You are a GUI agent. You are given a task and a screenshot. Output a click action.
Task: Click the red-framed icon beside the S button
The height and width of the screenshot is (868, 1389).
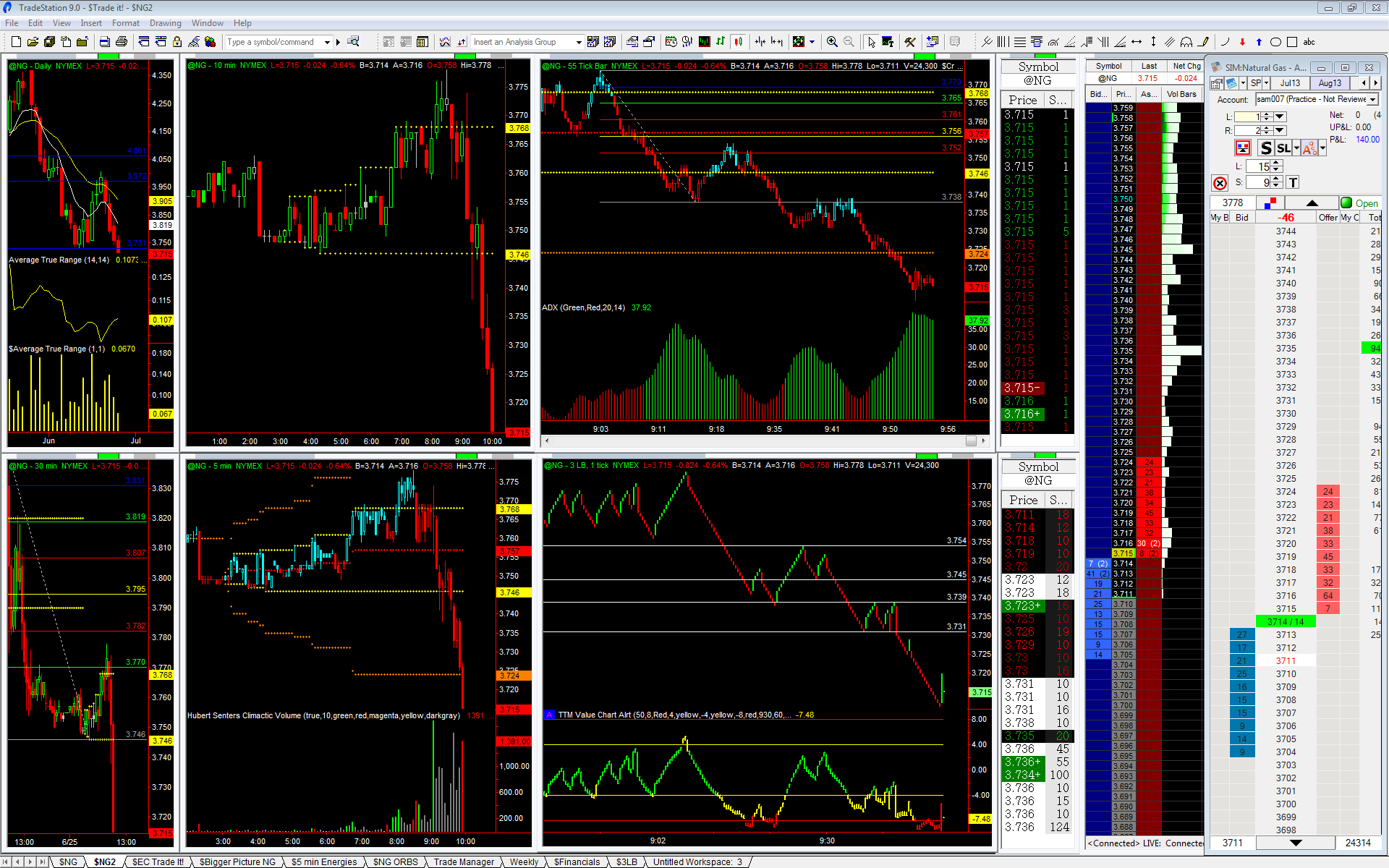1243,148
